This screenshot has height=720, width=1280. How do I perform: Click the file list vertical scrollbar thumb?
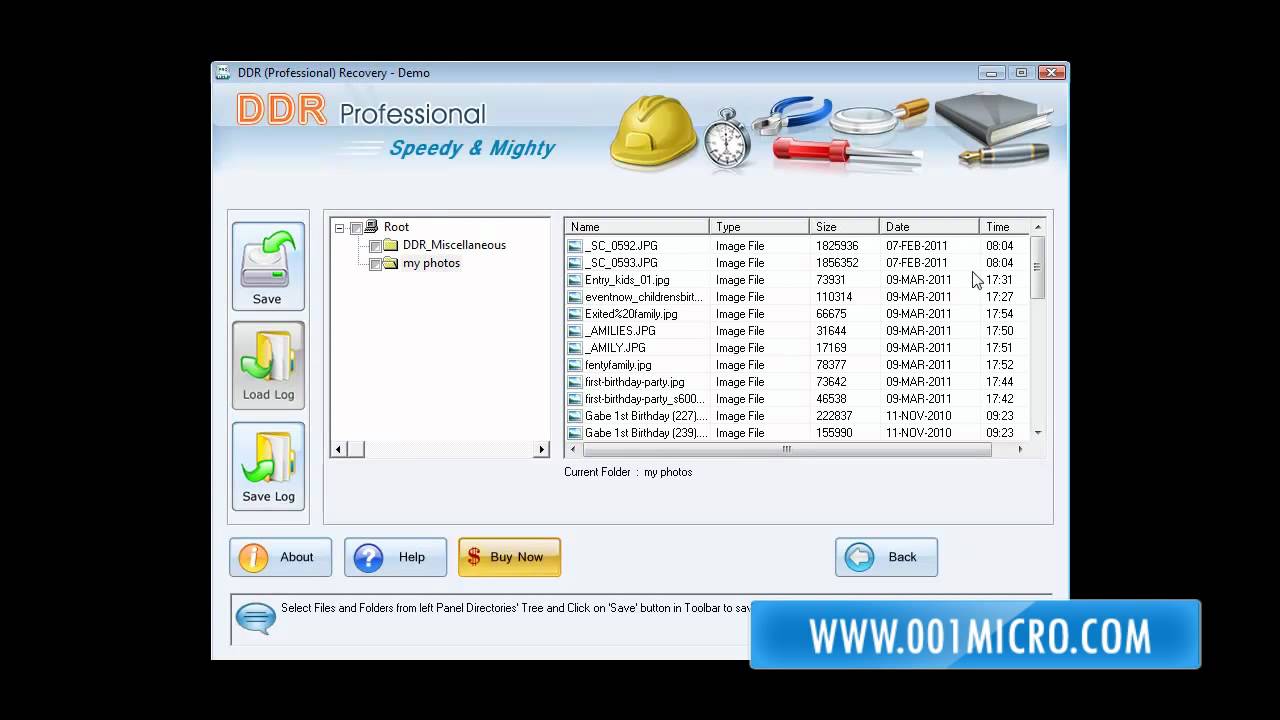[x=1037, y=267]
